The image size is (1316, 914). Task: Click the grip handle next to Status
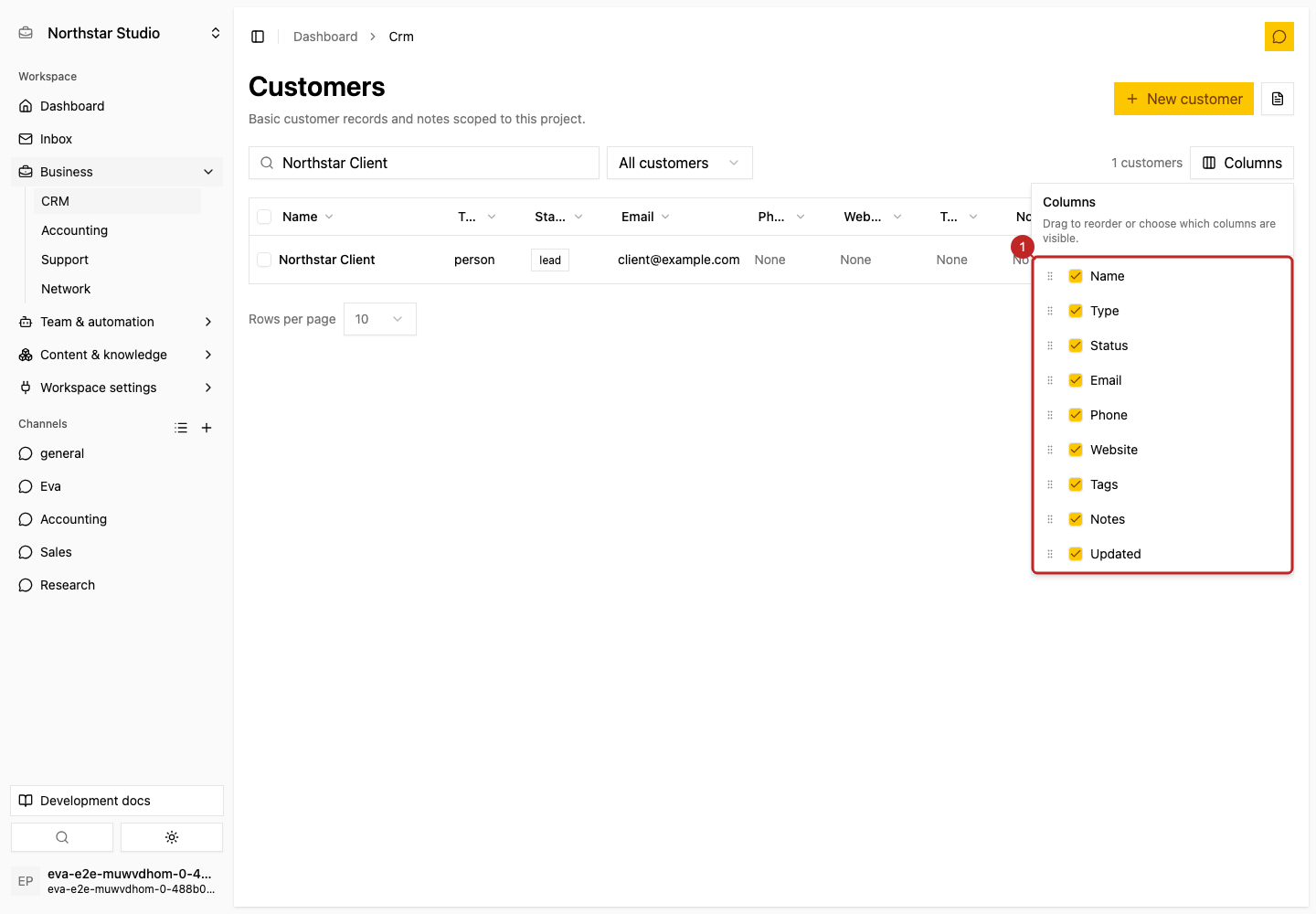pyautogui.click(x=1050, y=345)
